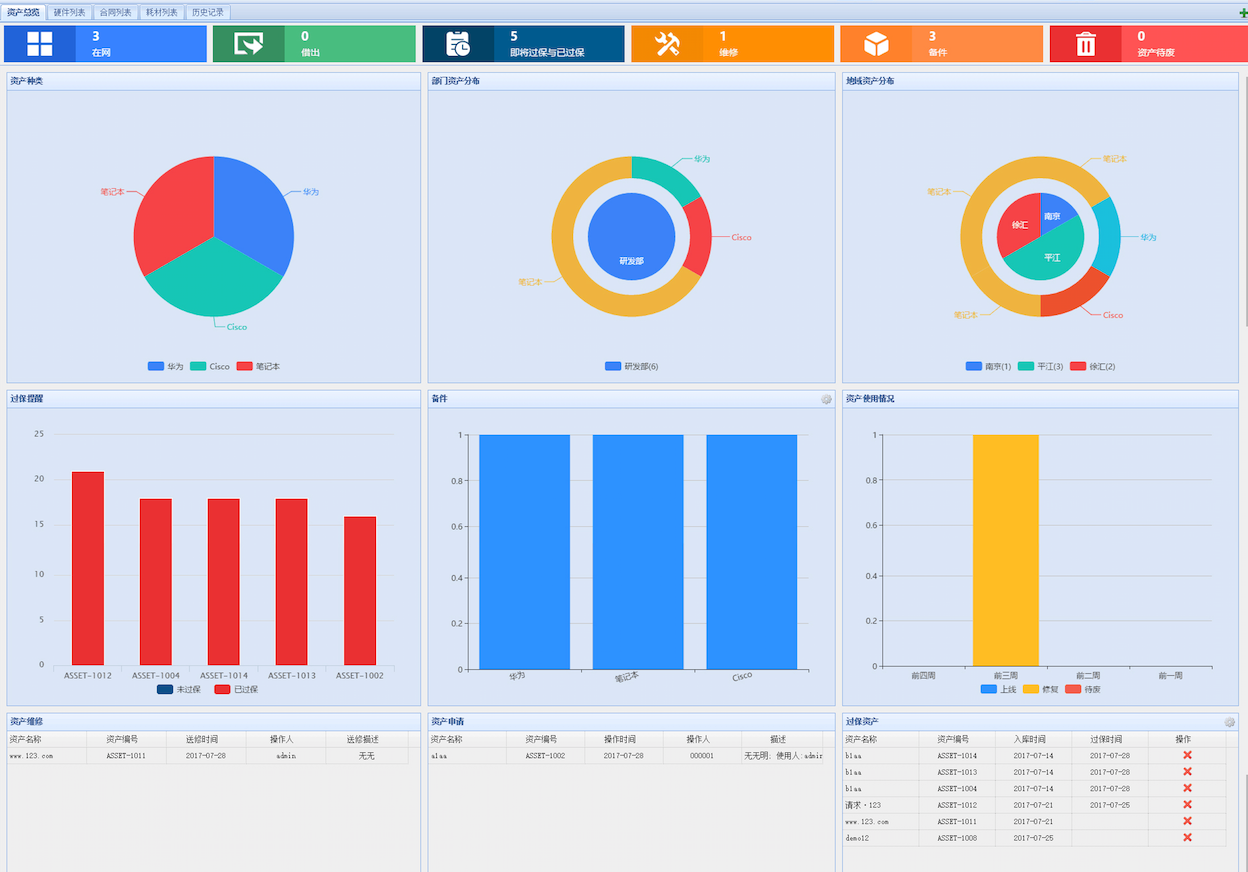Open the 硬件列表 tab
The width and height of the screenshot is (1248, 872).
tap(70, 13)
